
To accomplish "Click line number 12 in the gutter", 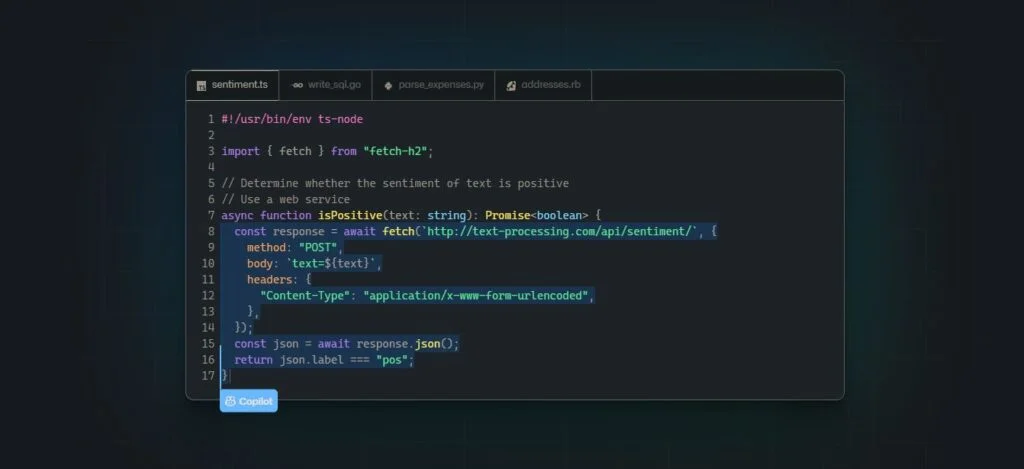I will coord(208,295).
